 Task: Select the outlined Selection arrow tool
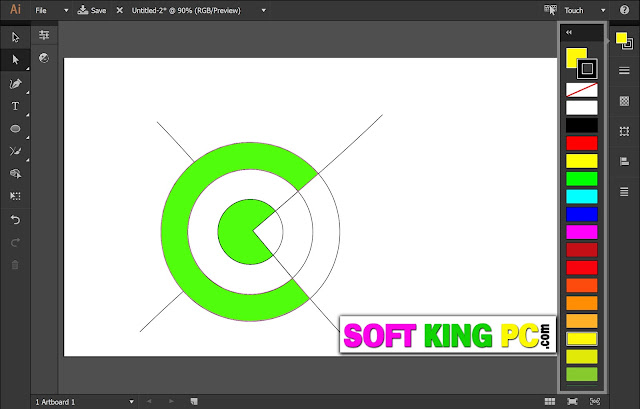(x=15, y=37)
